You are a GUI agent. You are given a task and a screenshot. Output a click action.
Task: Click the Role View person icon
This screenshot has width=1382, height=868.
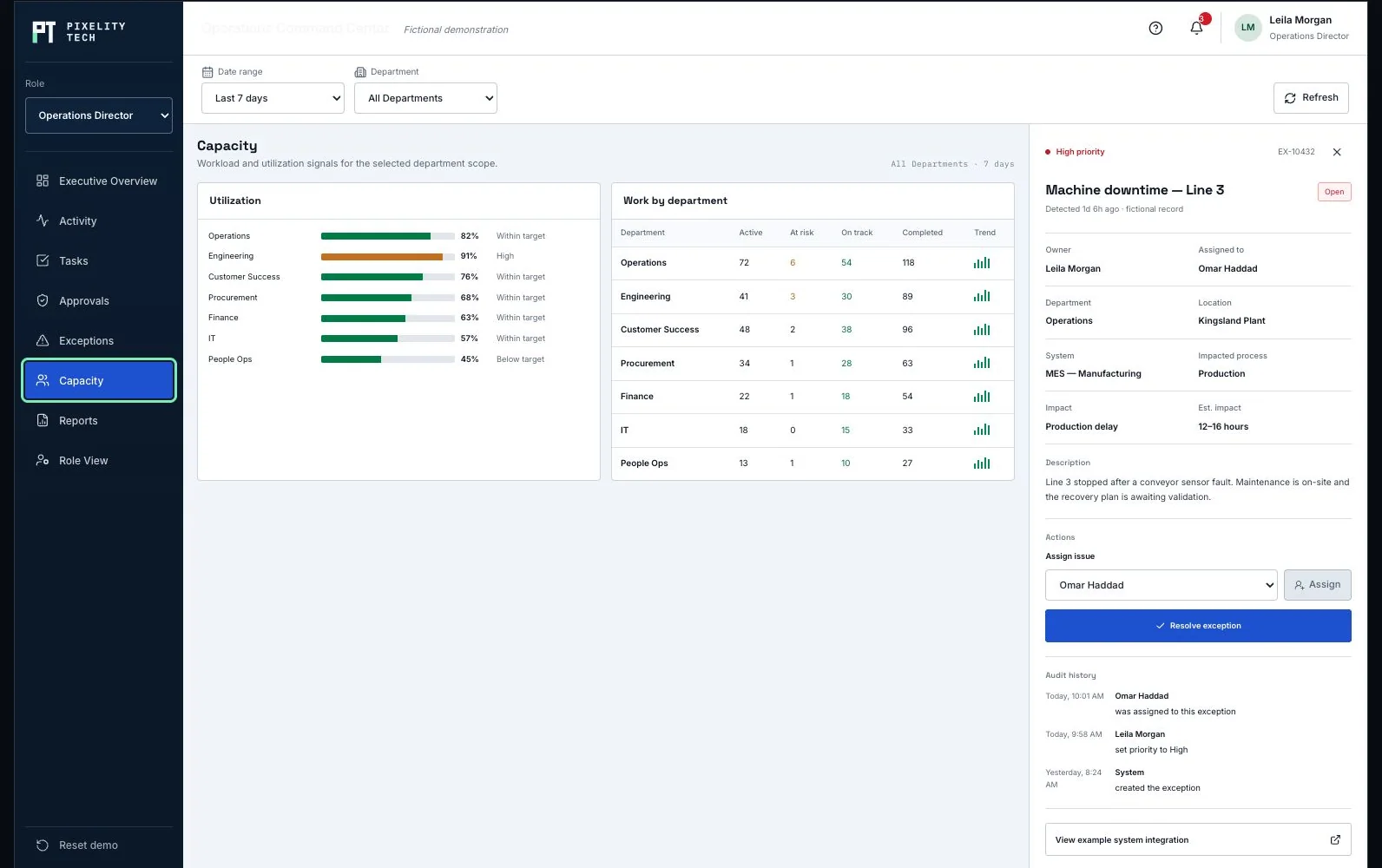tap(43, 460)
